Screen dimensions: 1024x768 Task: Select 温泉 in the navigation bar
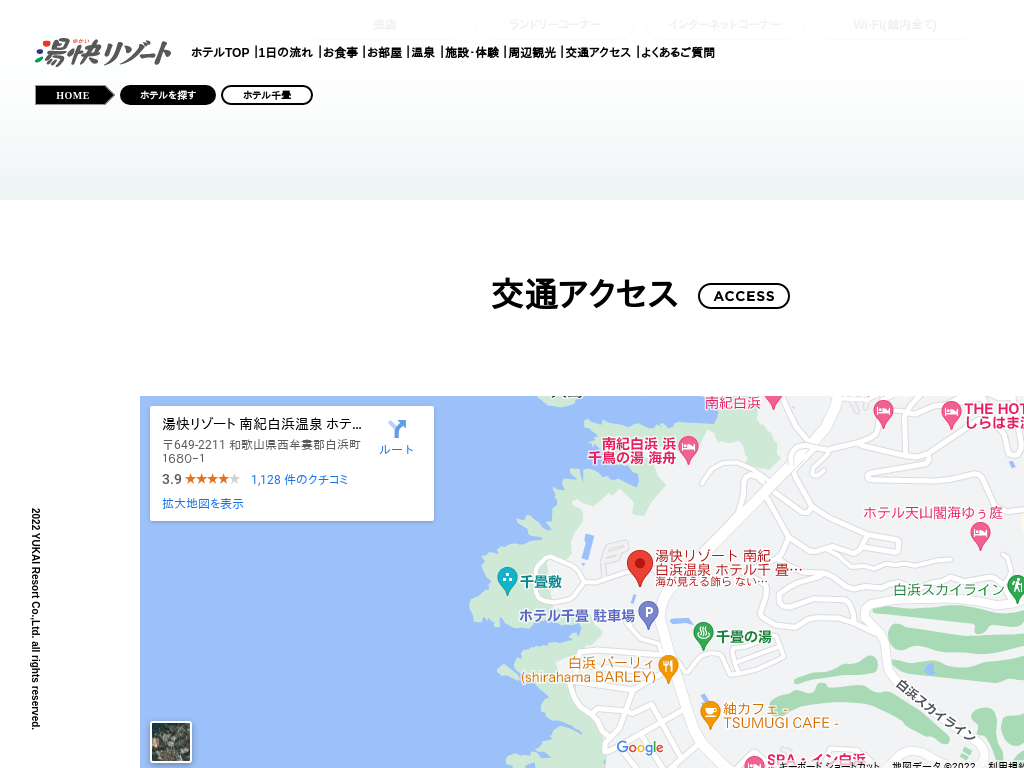(x=423, y=52)
